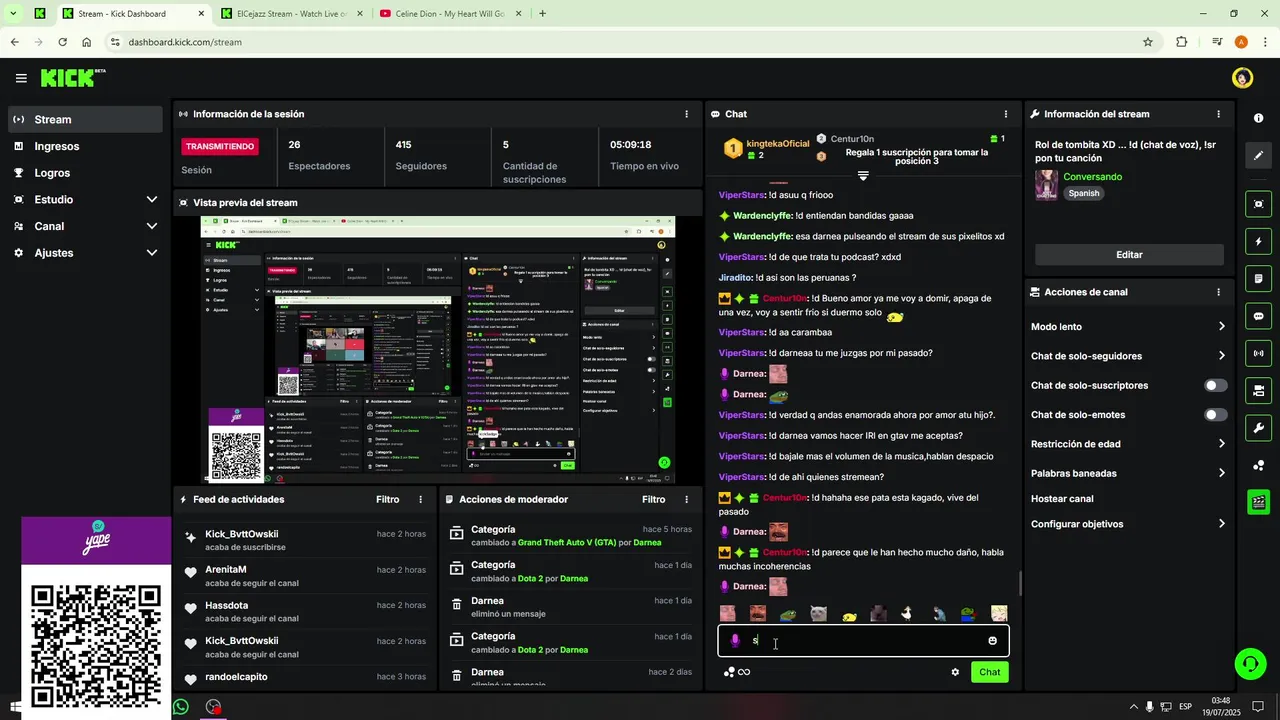Toggle the chat bubble widget icon in sidebar
Screen dimensions: 1280x720
point(1258,316)
